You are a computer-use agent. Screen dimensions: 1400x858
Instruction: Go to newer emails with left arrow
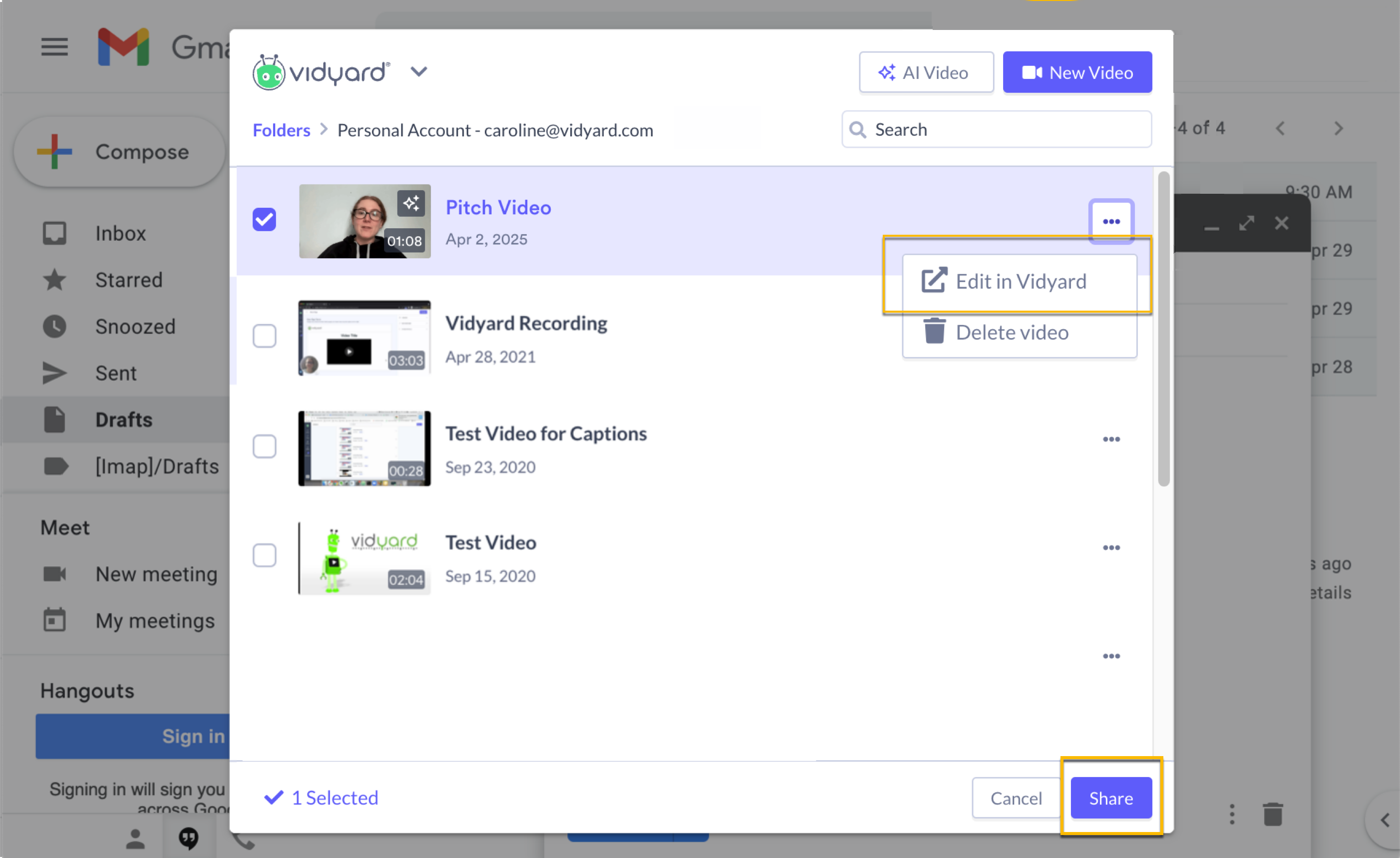click(x=1280, y=128)
